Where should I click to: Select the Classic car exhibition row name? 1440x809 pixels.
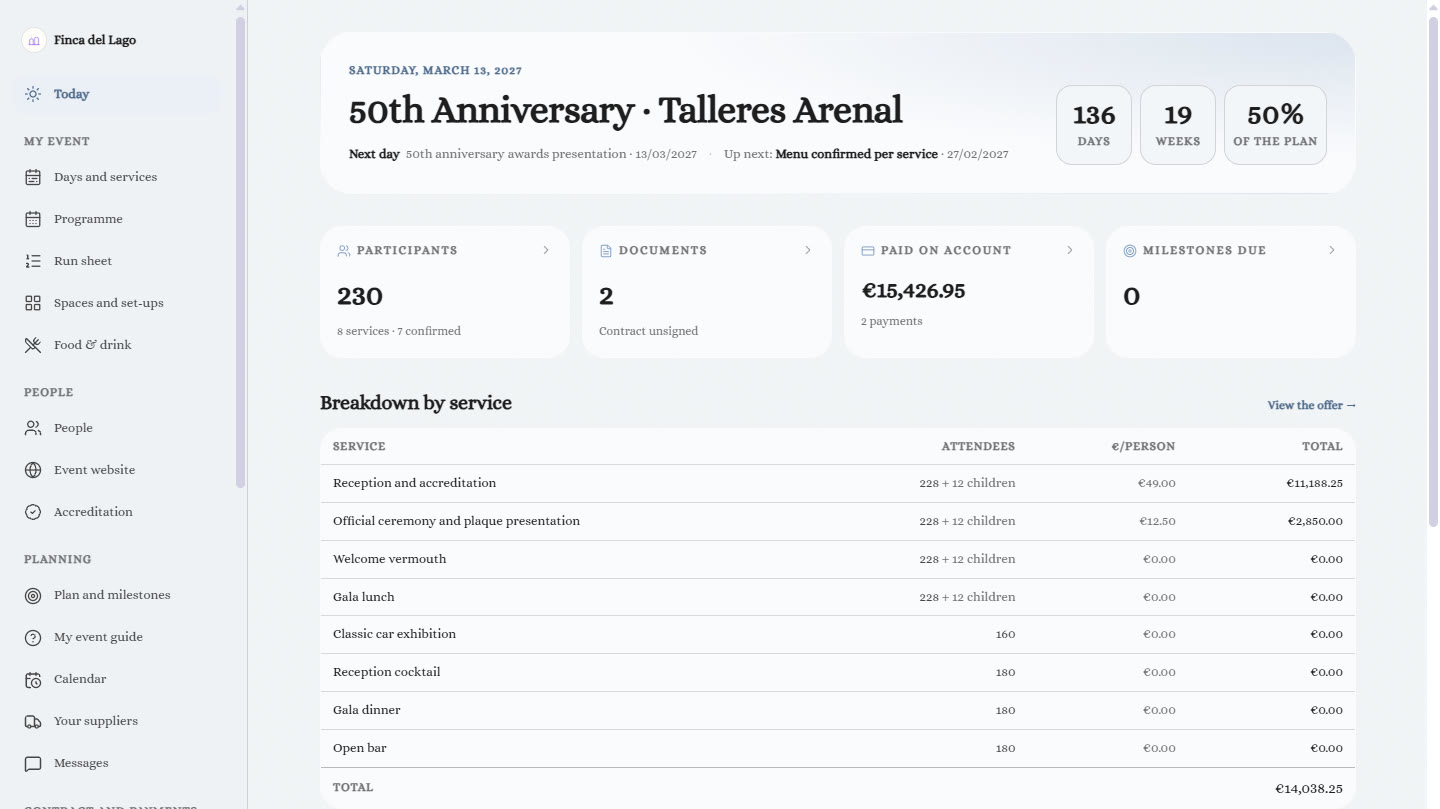pyautogui.click(x=394, y=634)
